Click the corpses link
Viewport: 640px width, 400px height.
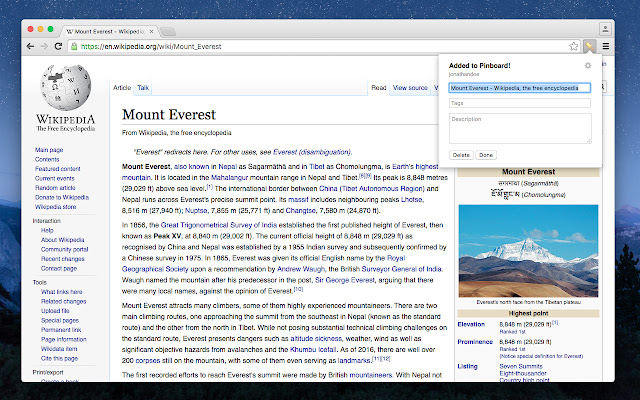coord(148,360)
